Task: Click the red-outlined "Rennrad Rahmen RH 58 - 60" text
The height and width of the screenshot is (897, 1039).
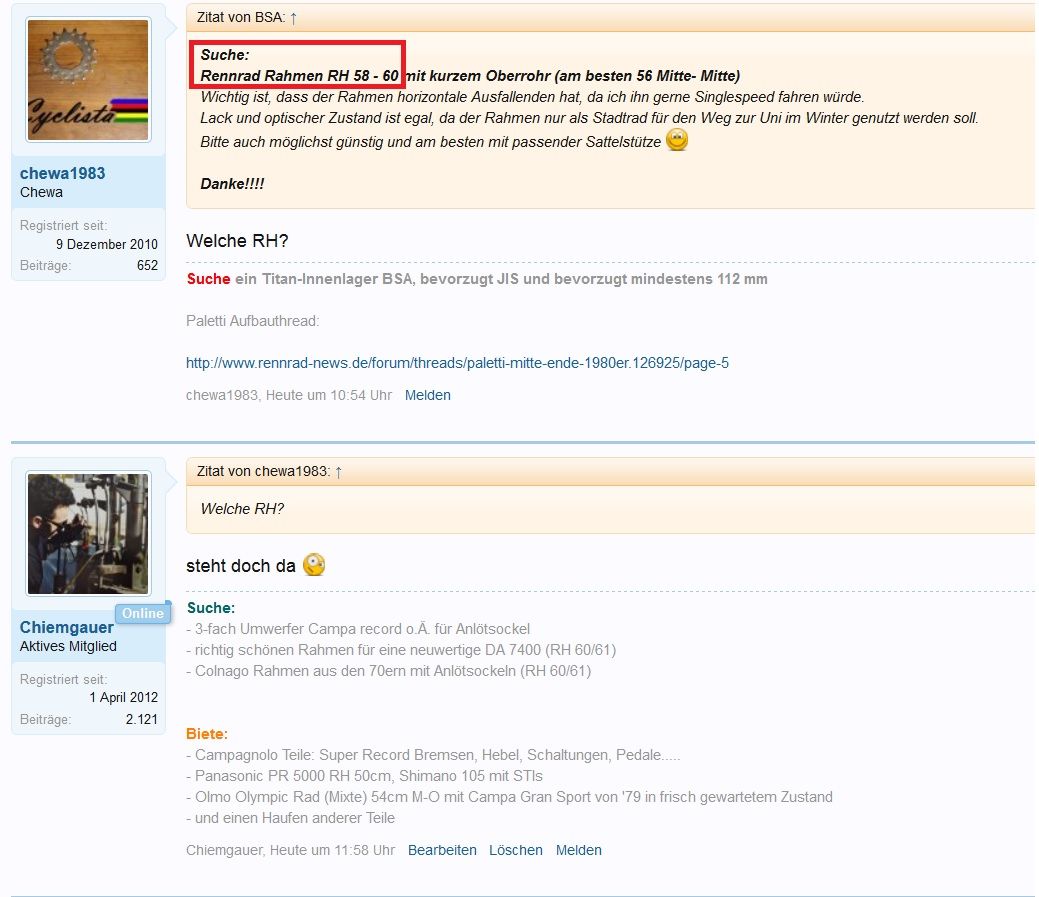Action: pos(299,75)
